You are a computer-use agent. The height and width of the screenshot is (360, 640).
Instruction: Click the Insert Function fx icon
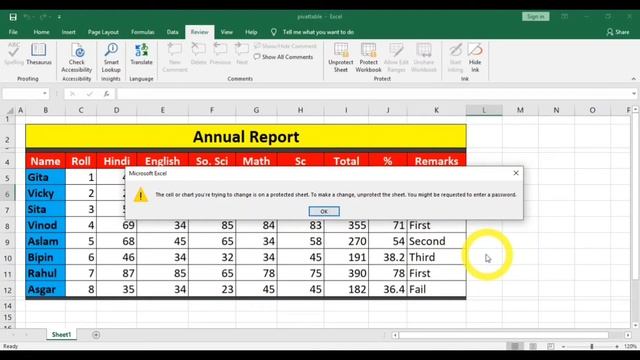106,94
